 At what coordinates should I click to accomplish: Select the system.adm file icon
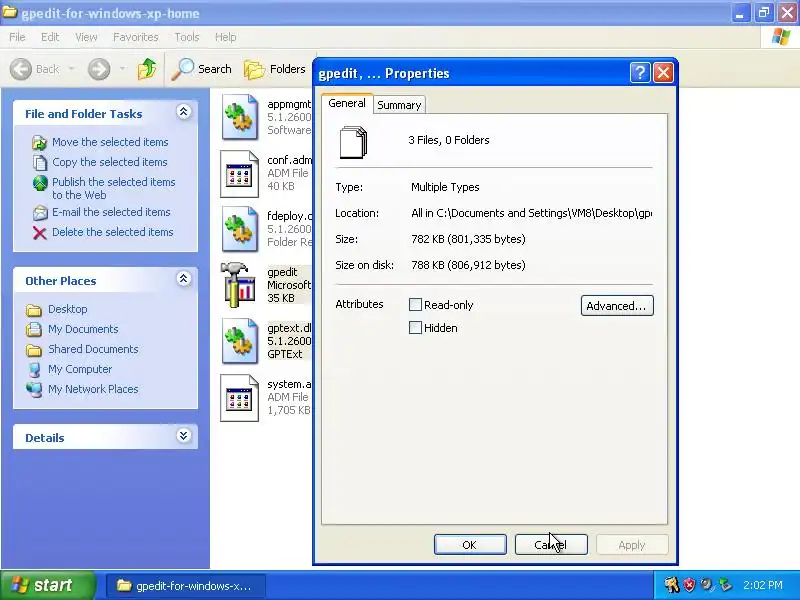[240, 398]
